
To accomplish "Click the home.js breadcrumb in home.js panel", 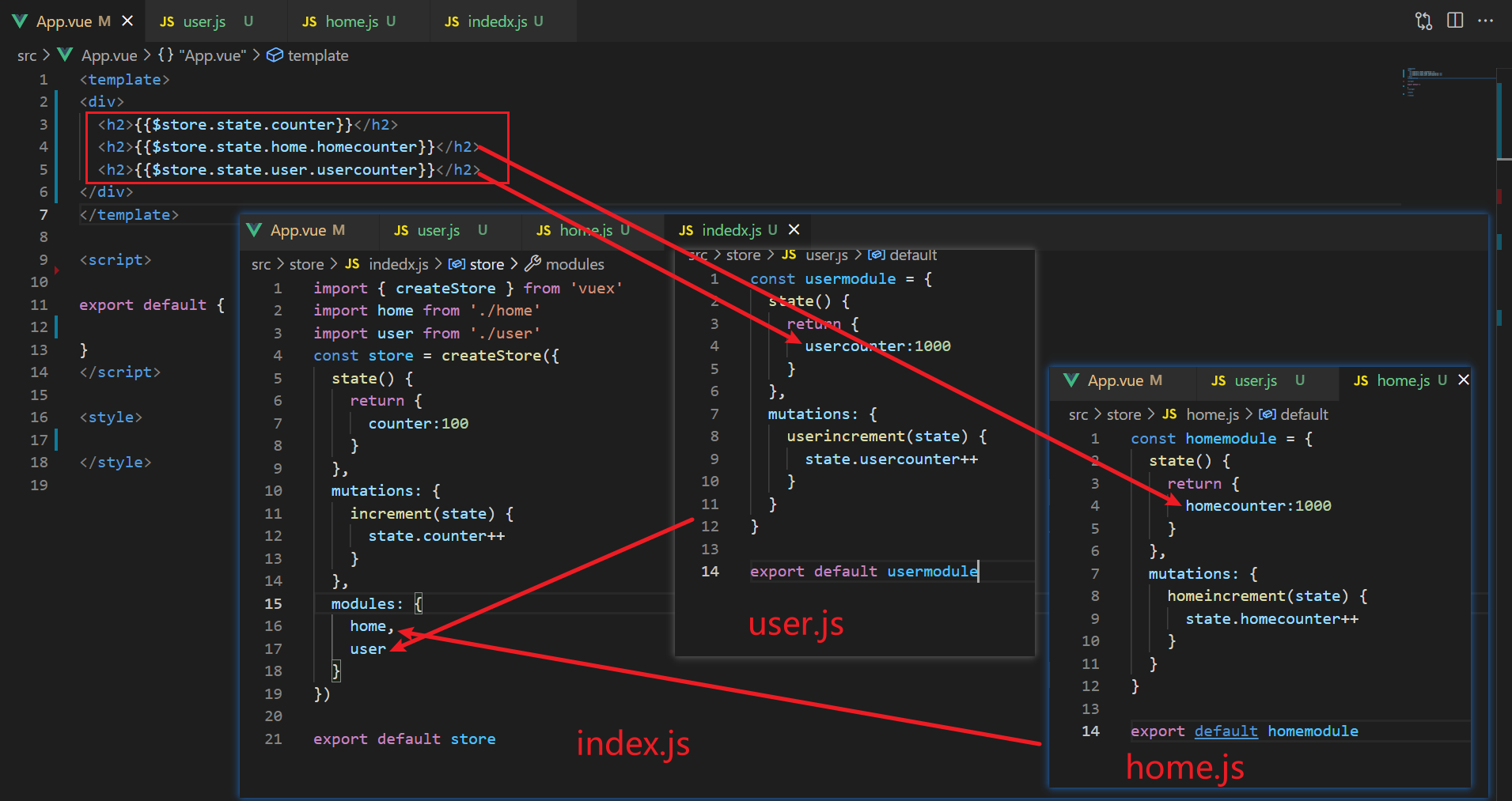I will tap(1212, 414).
